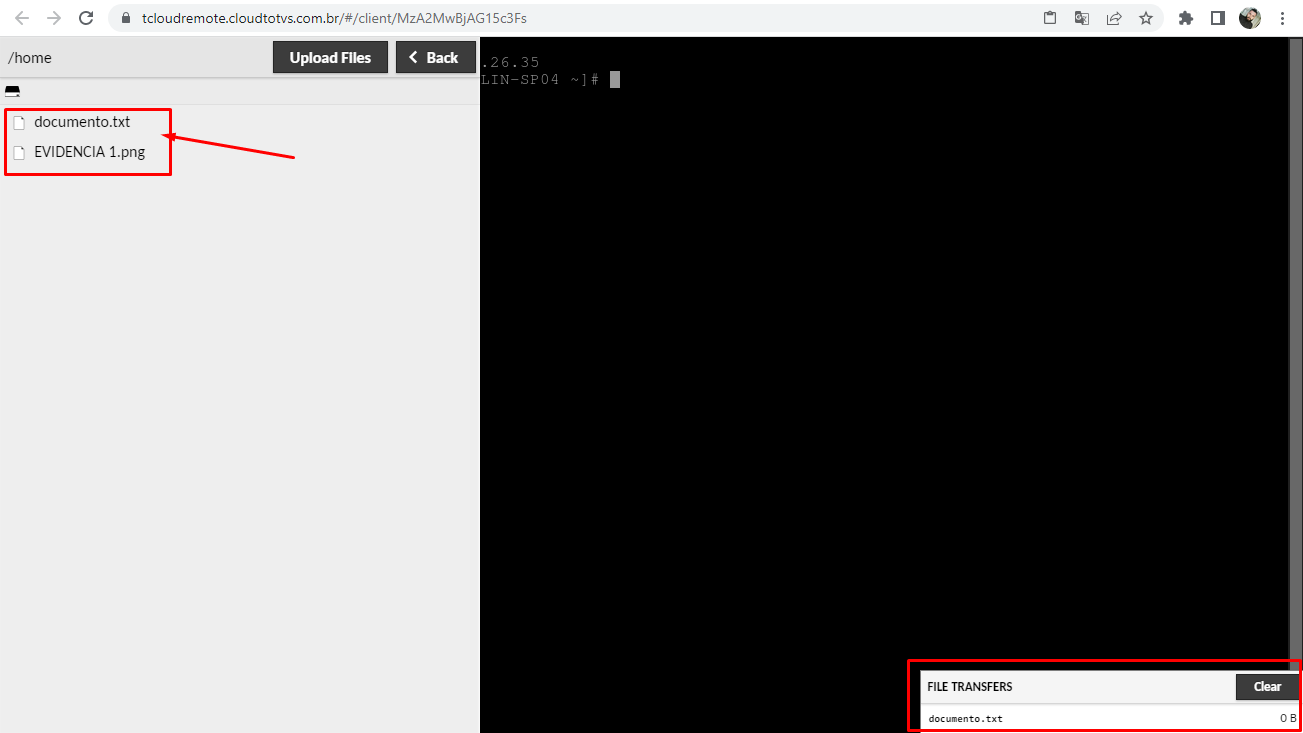Toggle browser side panel
The height and width of the screenshot is (733, 1303).
(1218, 18)
